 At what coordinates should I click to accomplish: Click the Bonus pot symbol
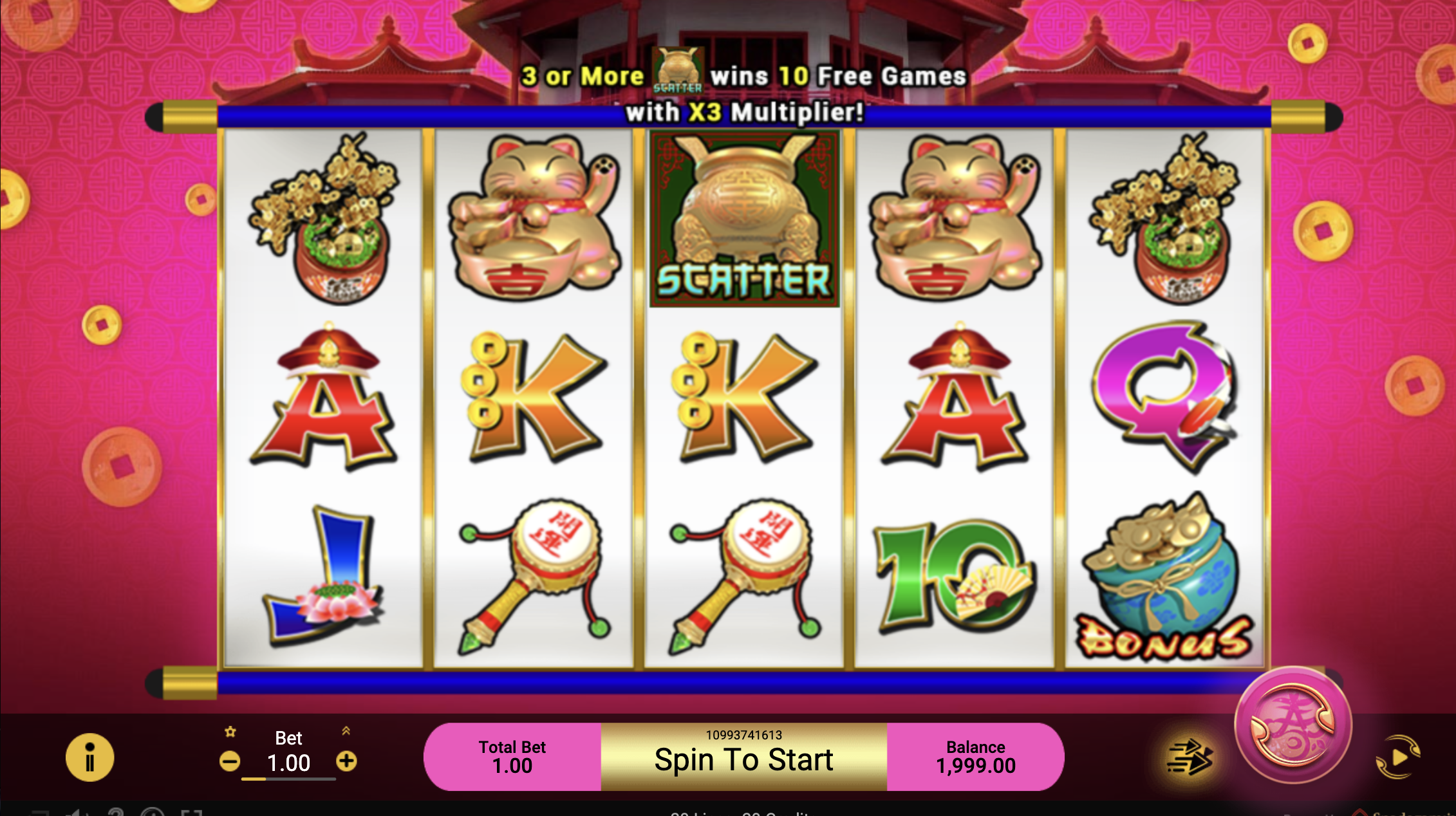coord(1165,577)
